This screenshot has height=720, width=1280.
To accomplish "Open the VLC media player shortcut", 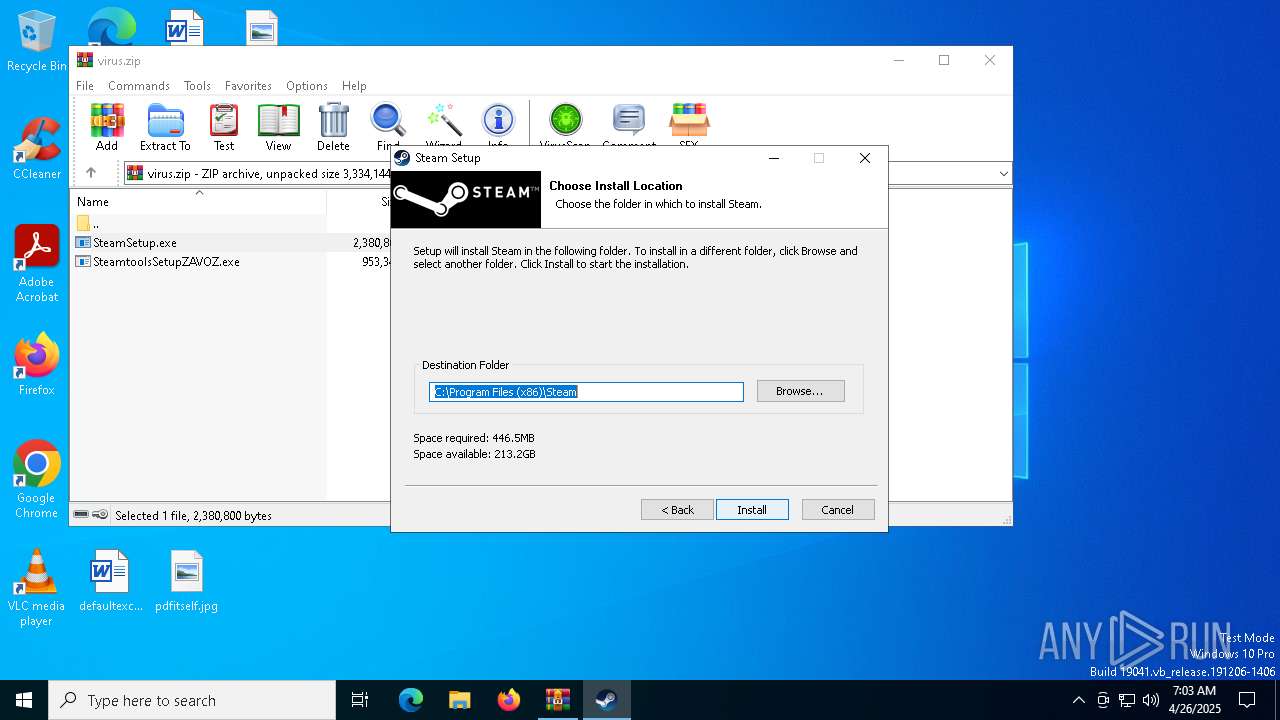I will coord(36,588).
